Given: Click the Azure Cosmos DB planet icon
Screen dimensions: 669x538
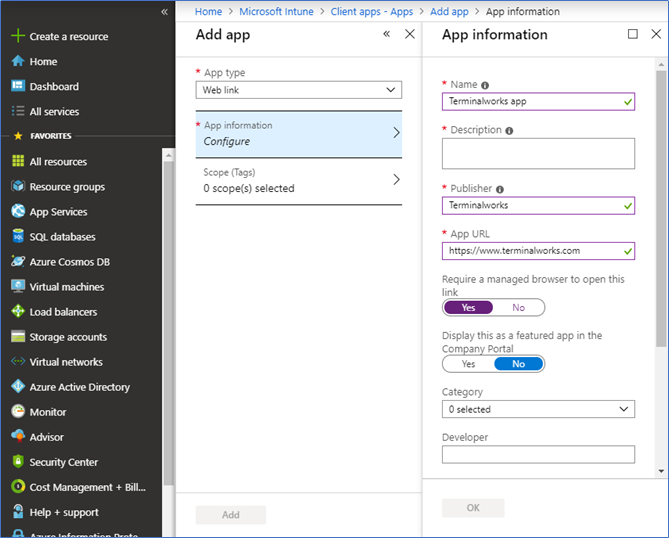Looking at the screenshot, I should [x=18, y=261].
